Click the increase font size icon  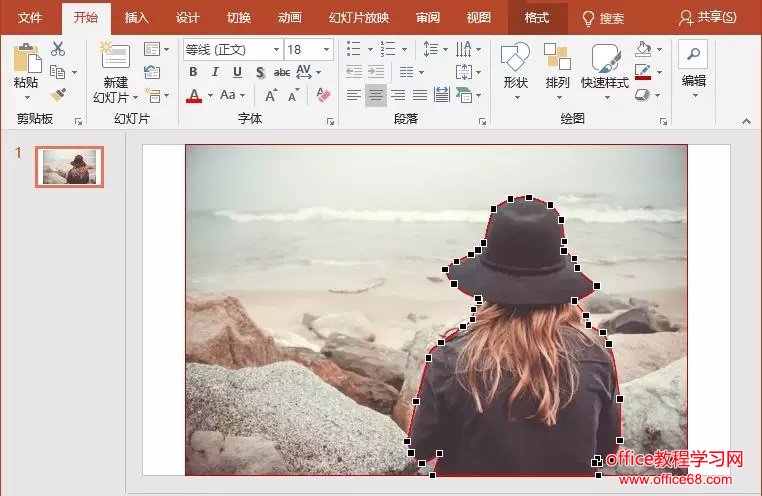(270, 95)
